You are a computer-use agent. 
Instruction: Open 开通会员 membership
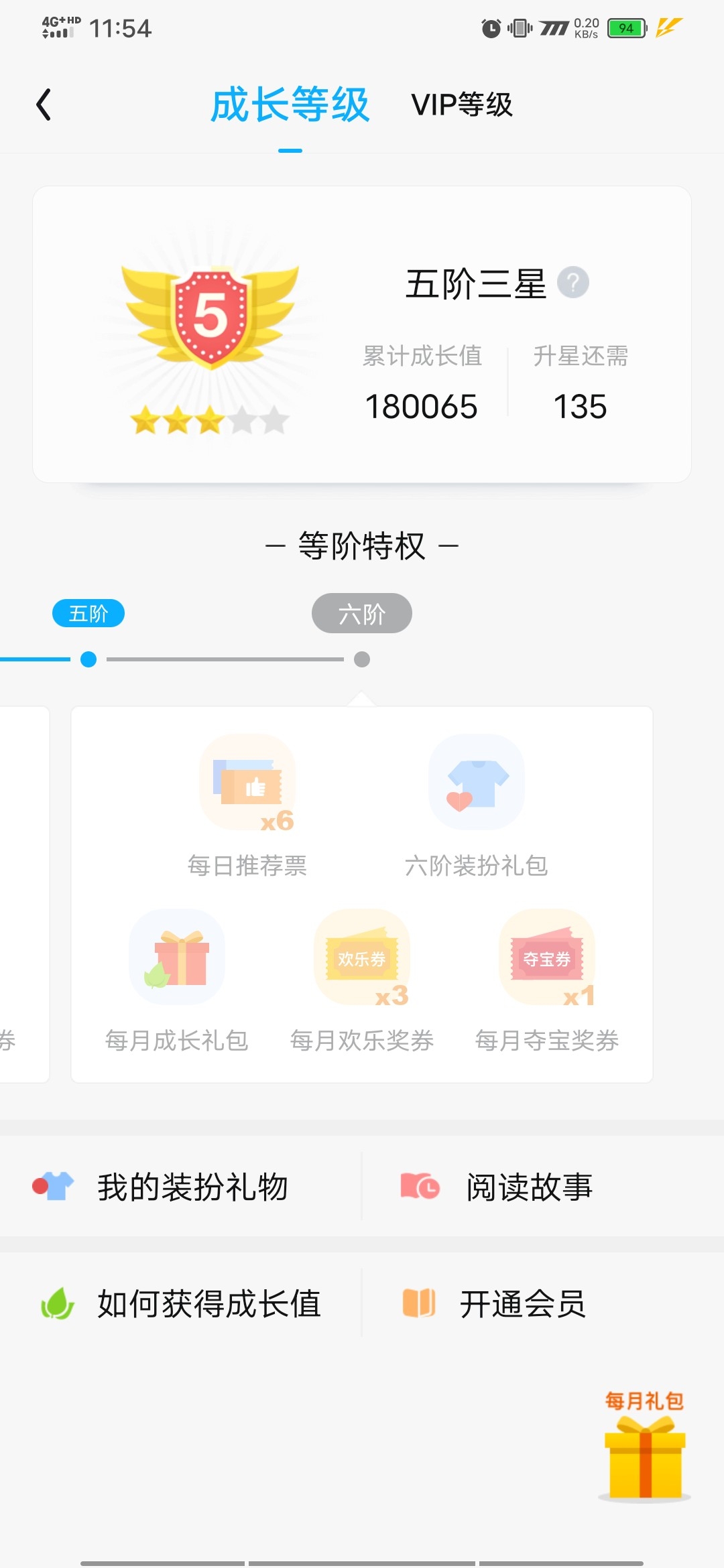(x=543, y=1303)
